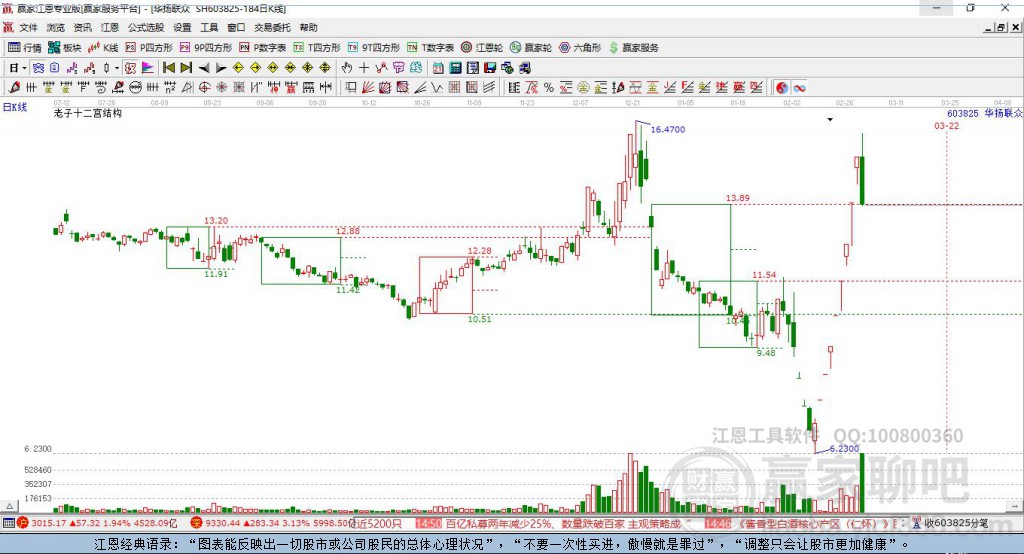Expand the candlestick style dropdown arrow

click(116, 68)
